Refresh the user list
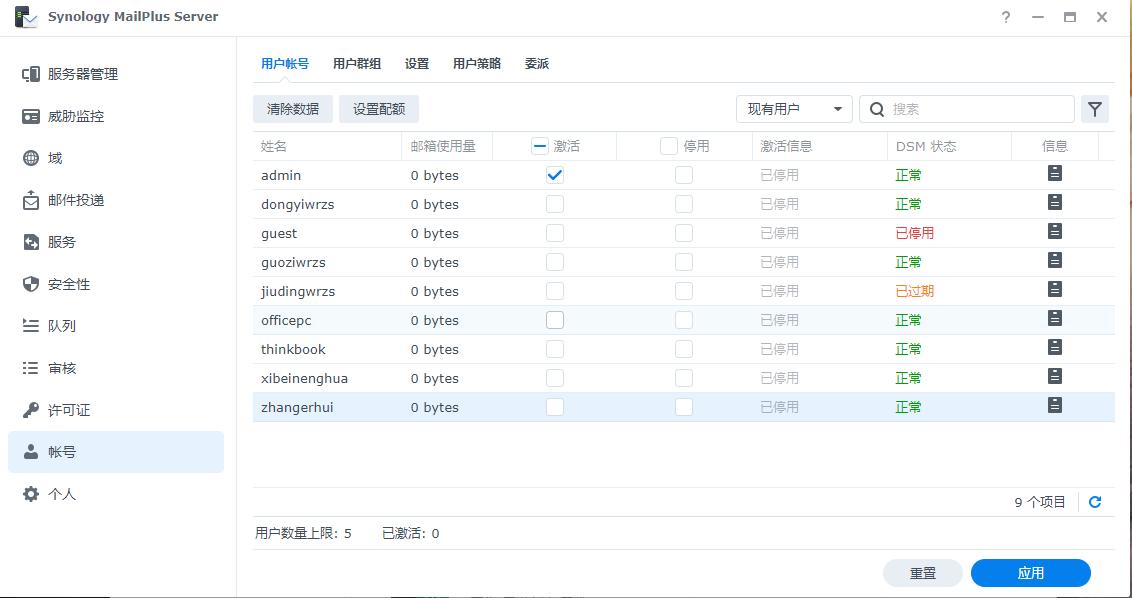Viewport: 1132px width, 598px height. coord(1094,502)
